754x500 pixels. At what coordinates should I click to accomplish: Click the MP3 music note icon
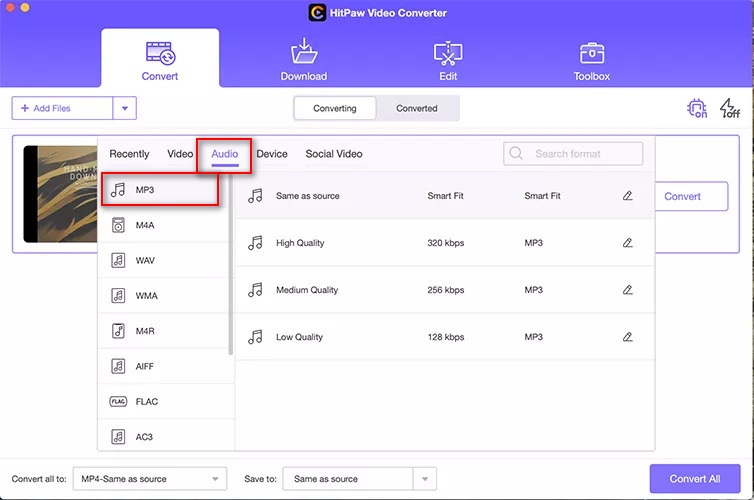[118, 190]
